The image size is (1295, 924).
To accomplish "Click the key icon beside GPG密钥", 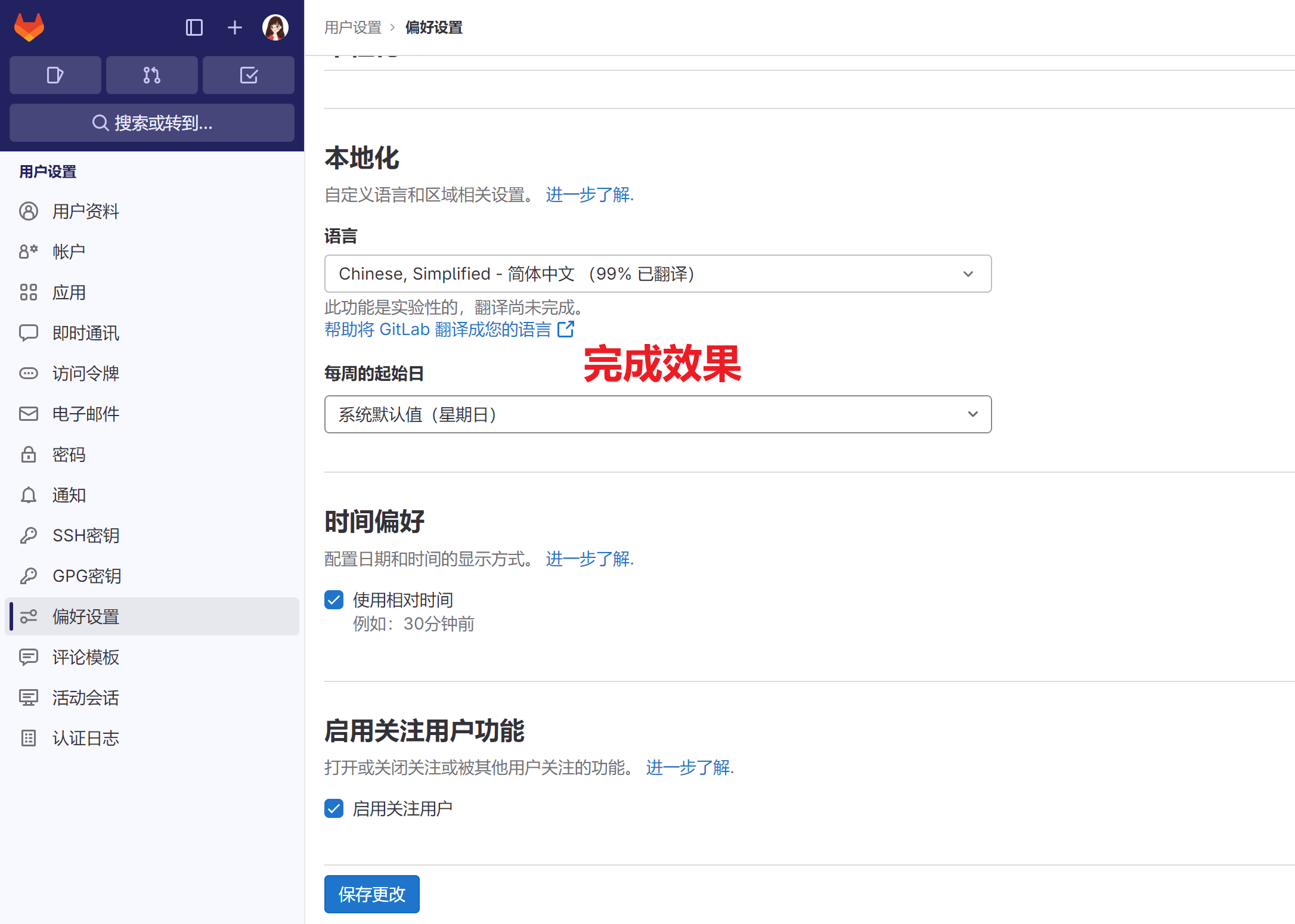I will point(29,576).
